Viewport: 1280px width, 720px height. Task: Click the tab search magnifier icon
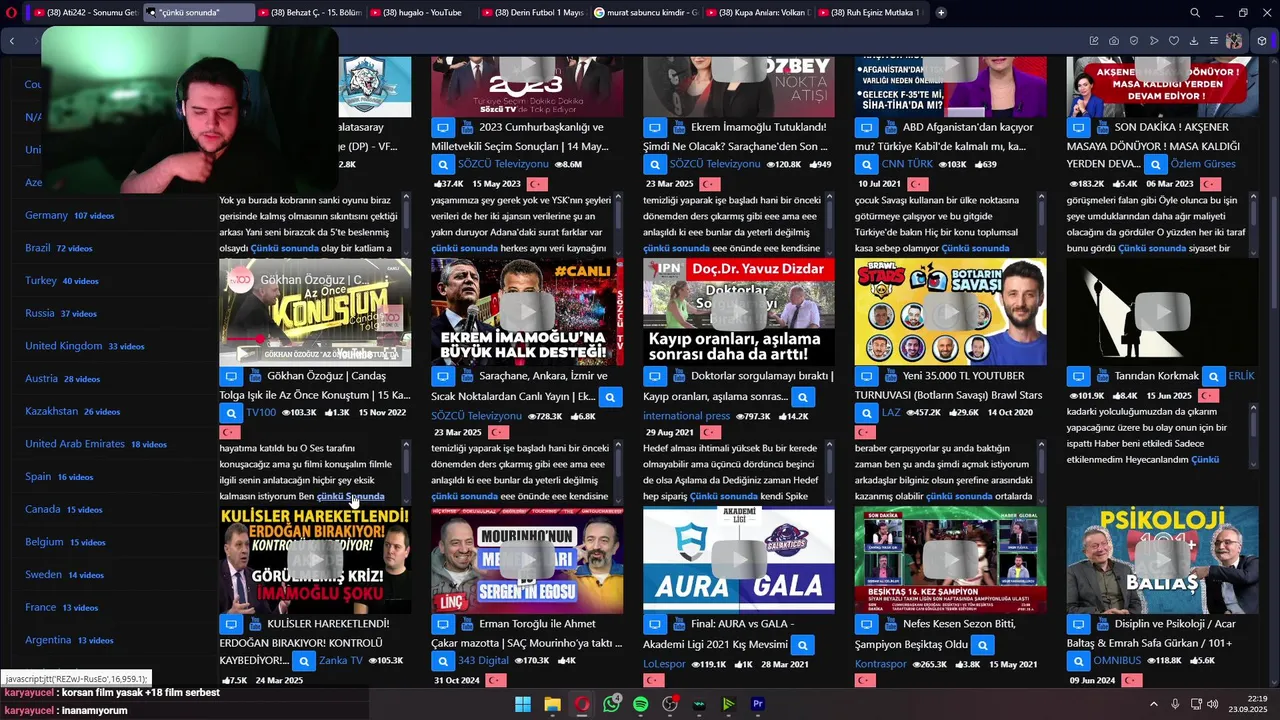point(1195,13)
